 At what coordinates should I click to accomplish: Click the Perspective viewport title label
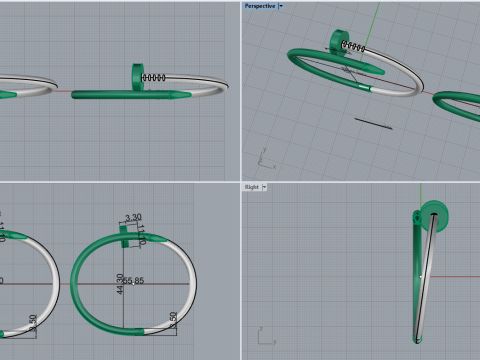coord(260,6)
